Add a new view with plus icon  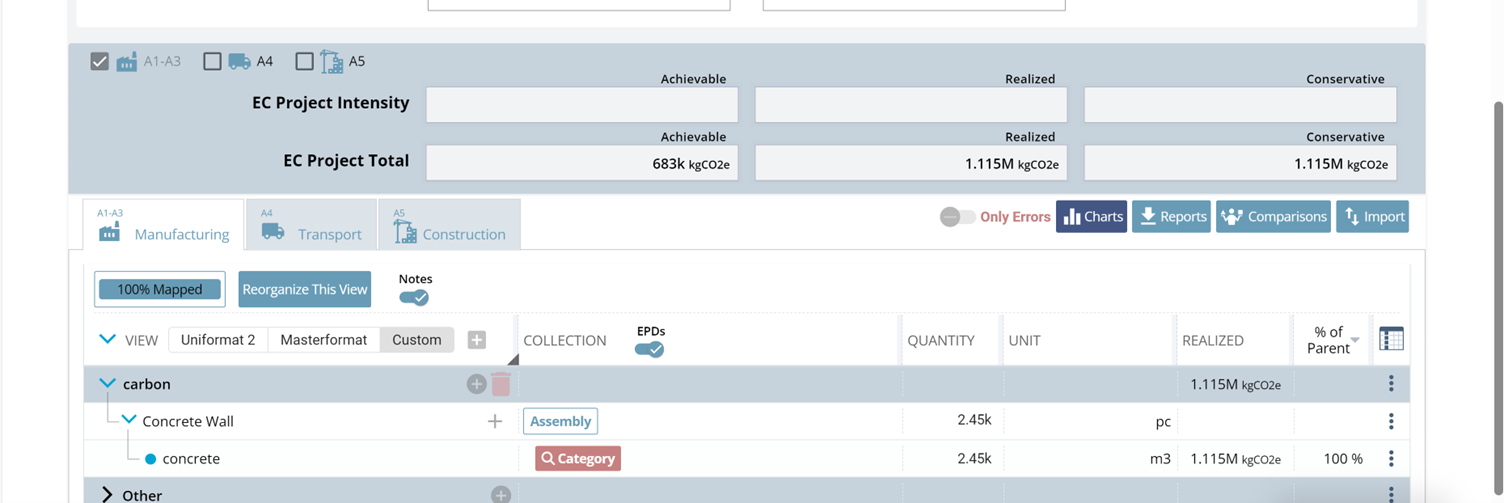point(477,340)
